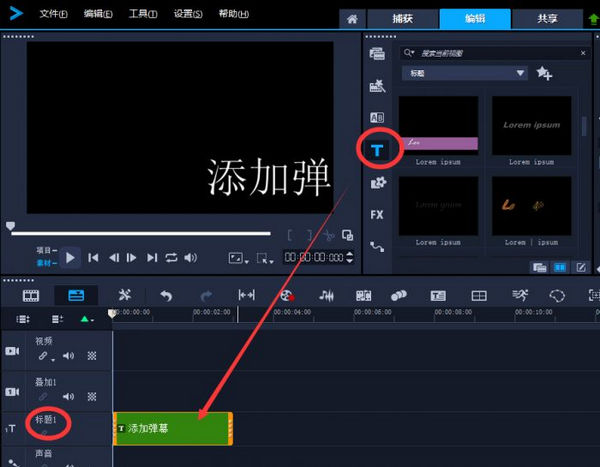Select the purple bar title preset
The image size is (600, 467).
(x=438, y=126)
